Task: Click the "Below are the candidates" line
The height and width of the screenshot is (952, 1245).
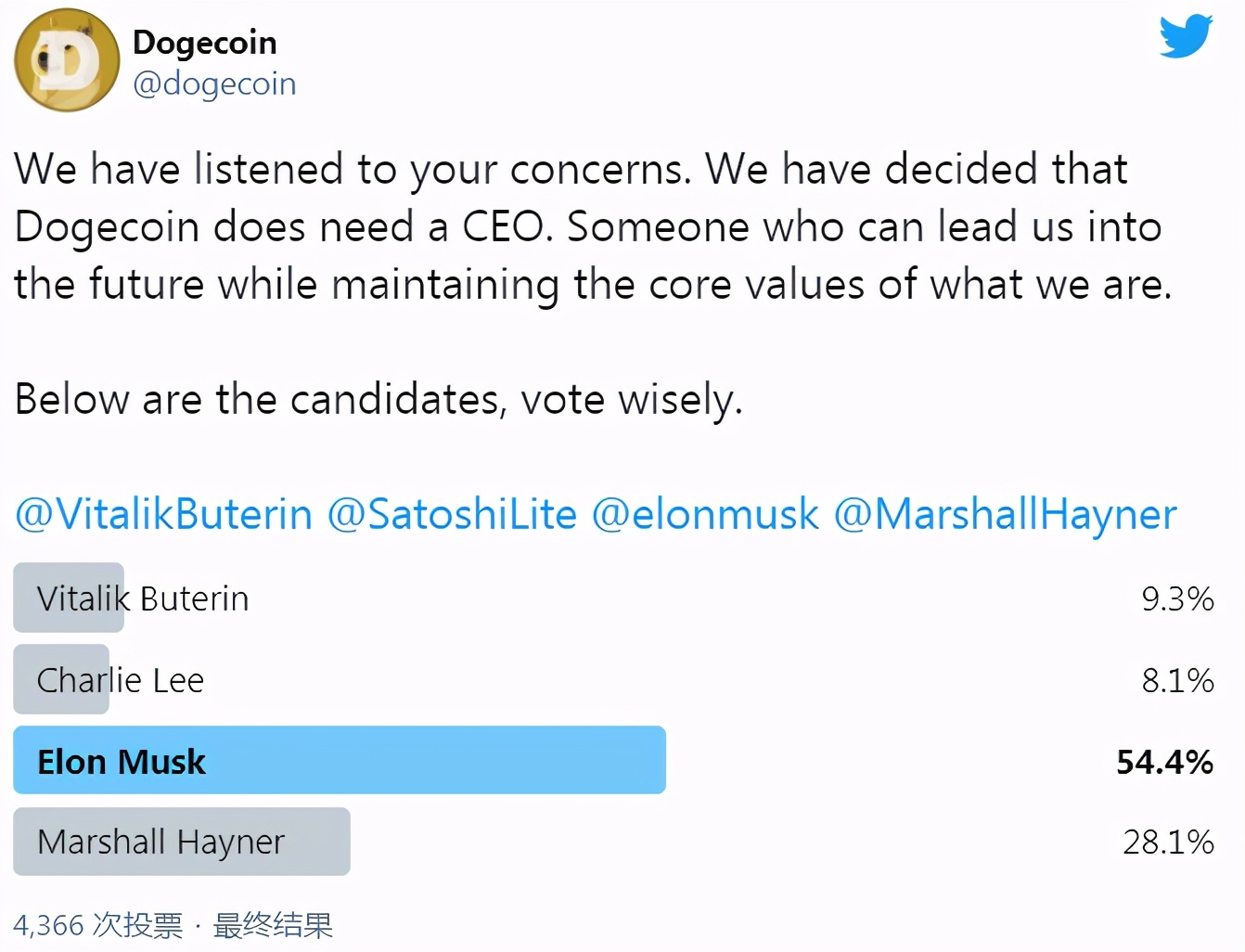Action: (x=379, y=400)
